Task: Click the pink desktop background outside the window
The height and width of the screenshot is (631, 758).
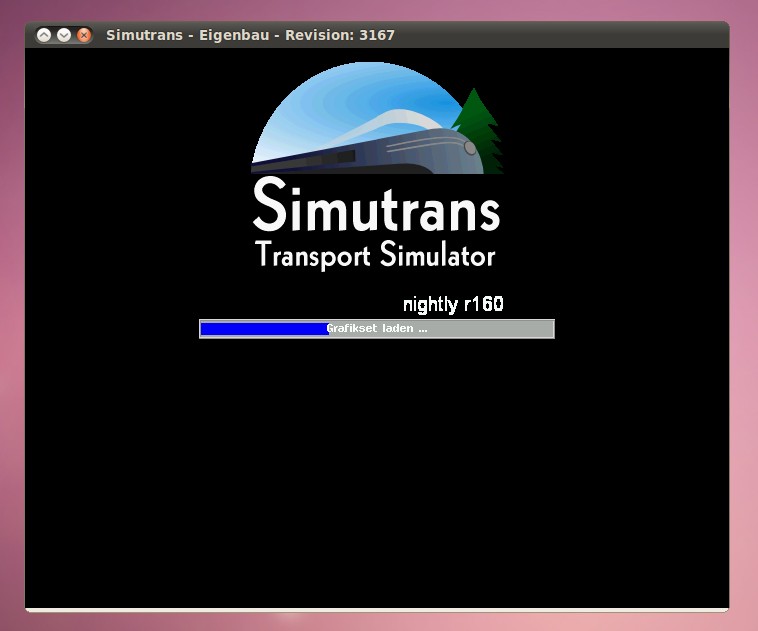Action: (742, 300)
